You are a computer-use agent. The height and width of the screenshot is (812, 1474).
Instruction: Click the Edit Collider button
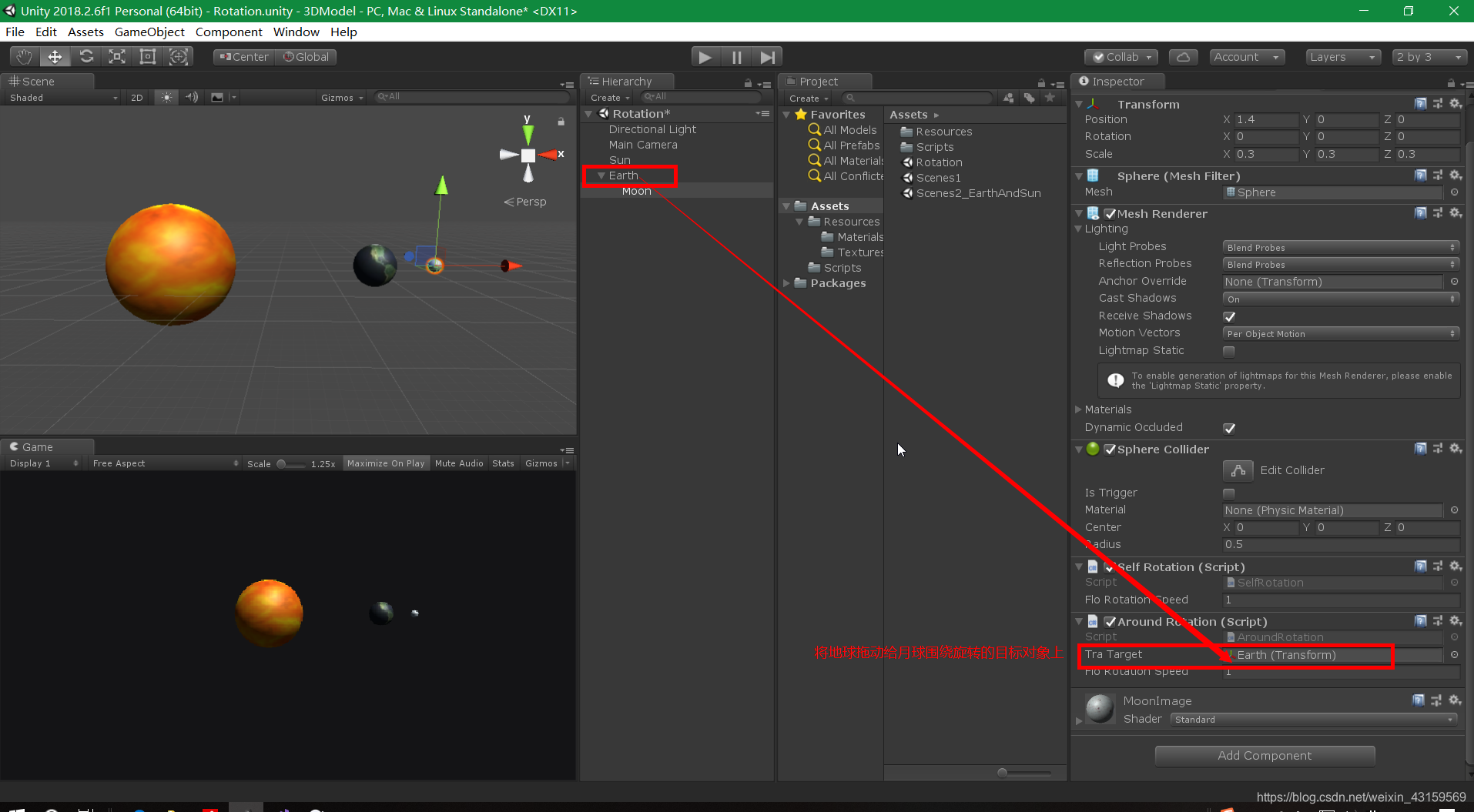pos(1238,470)
